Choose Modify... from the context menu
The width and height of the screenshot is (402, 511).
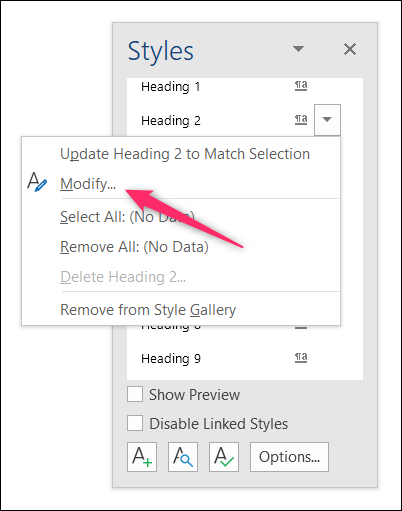point(88,184)
